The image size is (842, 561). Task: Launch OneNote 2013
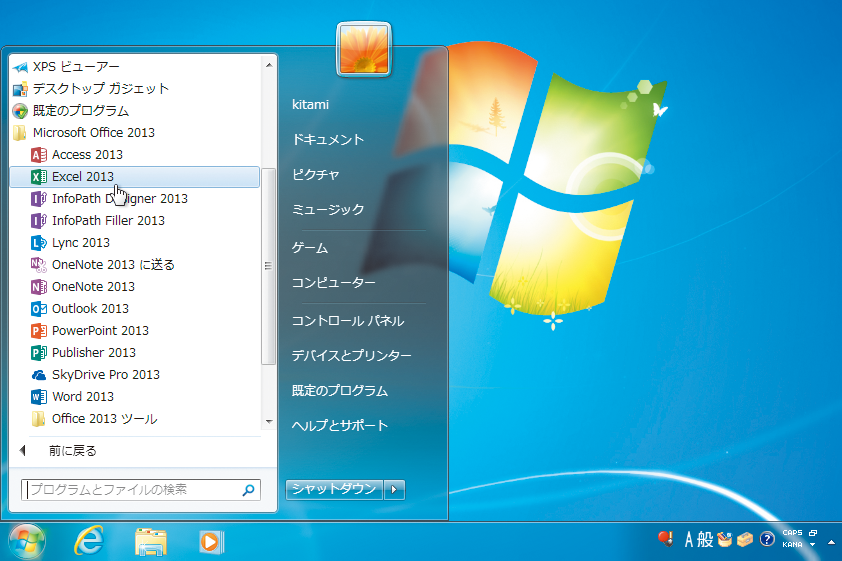pyautogui.click(x=83, y=287)
